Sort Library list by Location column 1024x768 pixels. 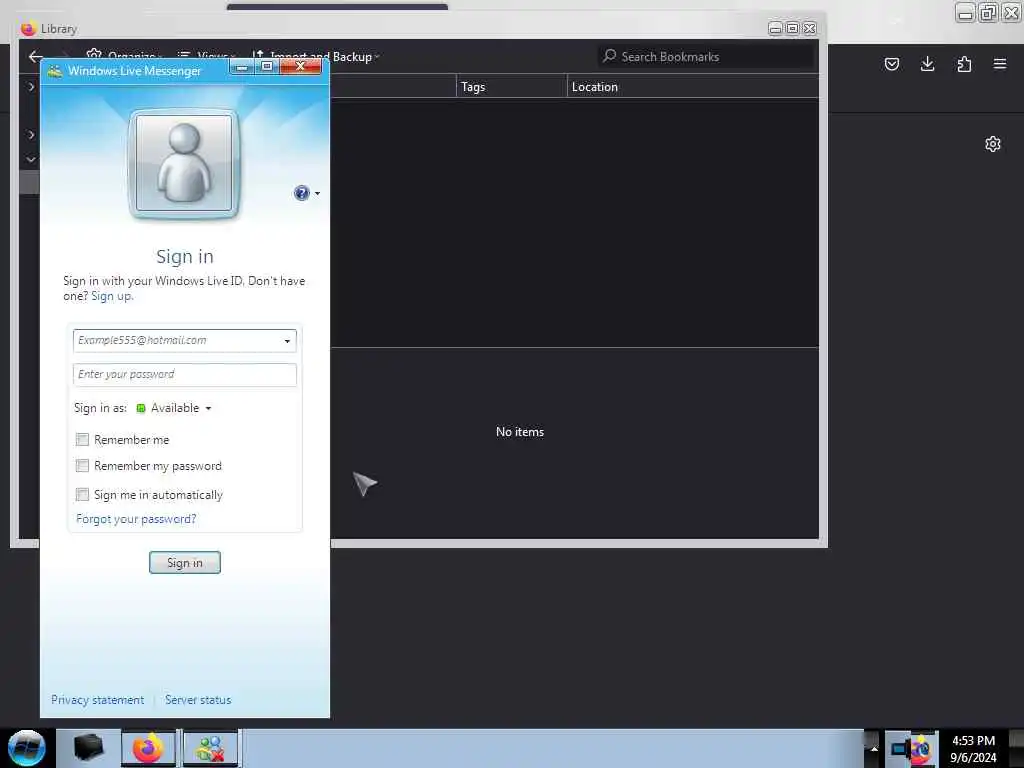[692, 87]
